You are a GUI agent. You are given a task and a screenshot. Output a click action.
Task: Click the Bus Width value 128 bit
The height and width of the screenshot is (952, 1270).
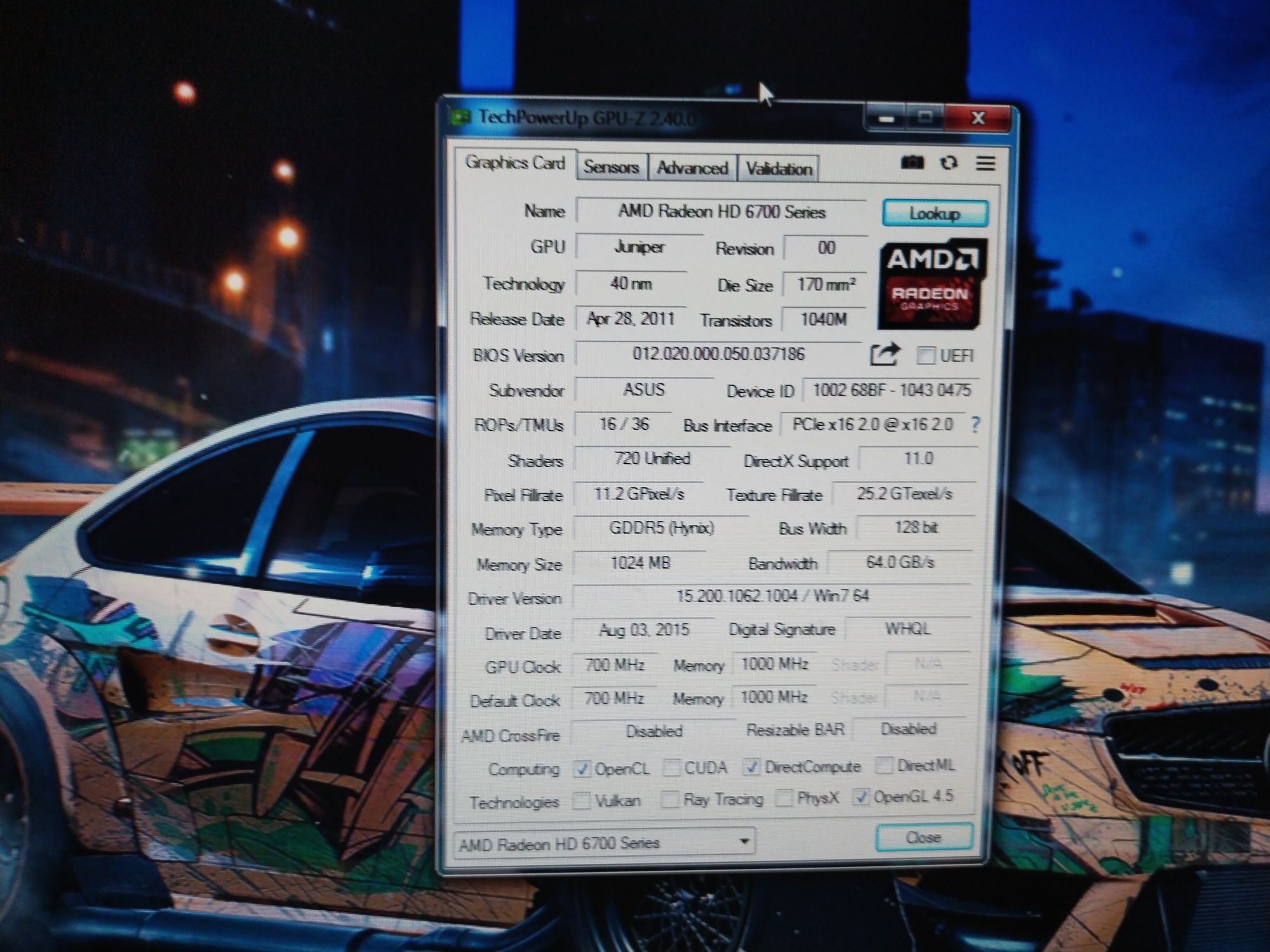pos(916,527)
